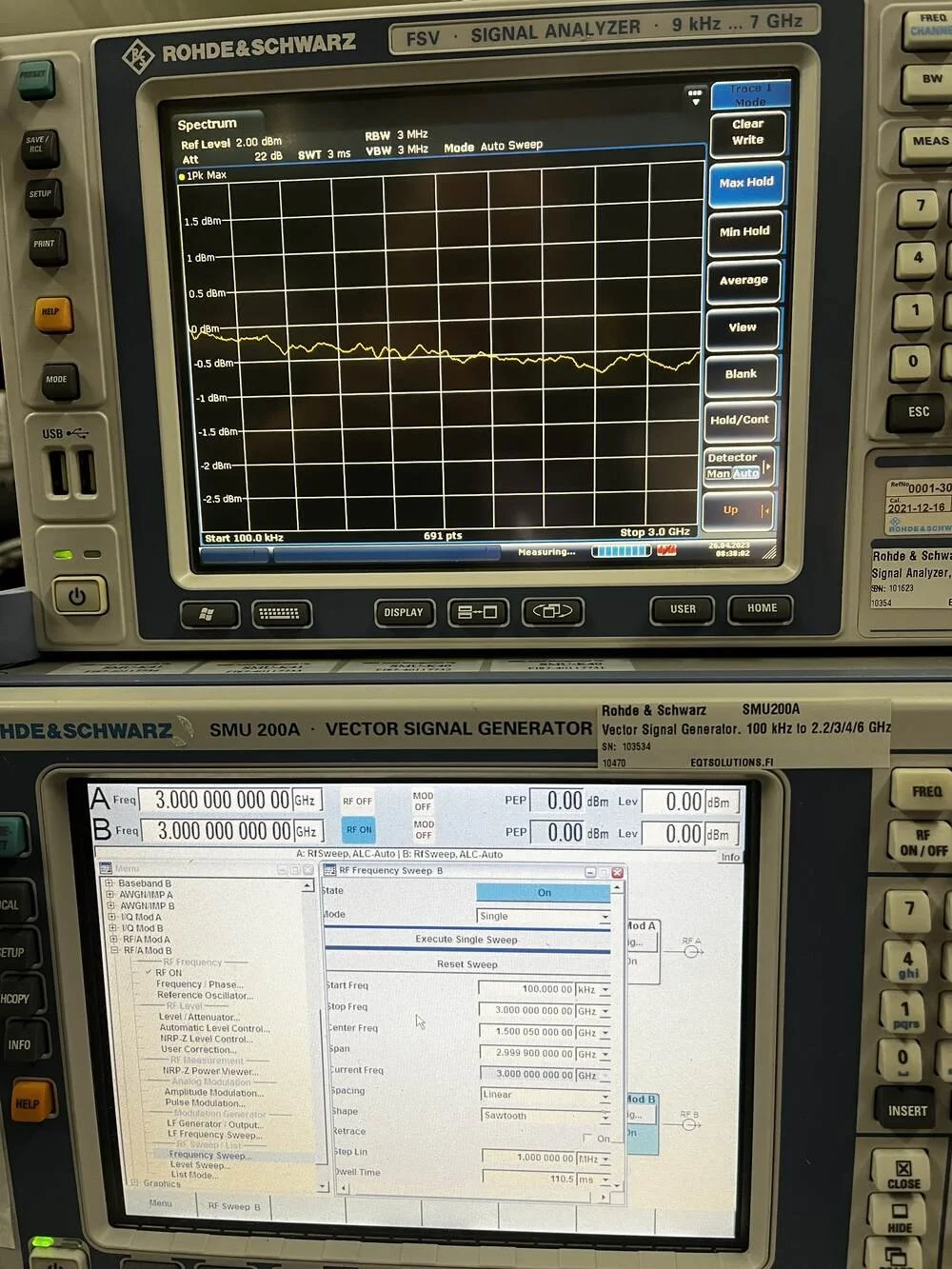
Task: Click the Info button on SMU screen
Action: [730, 857]
